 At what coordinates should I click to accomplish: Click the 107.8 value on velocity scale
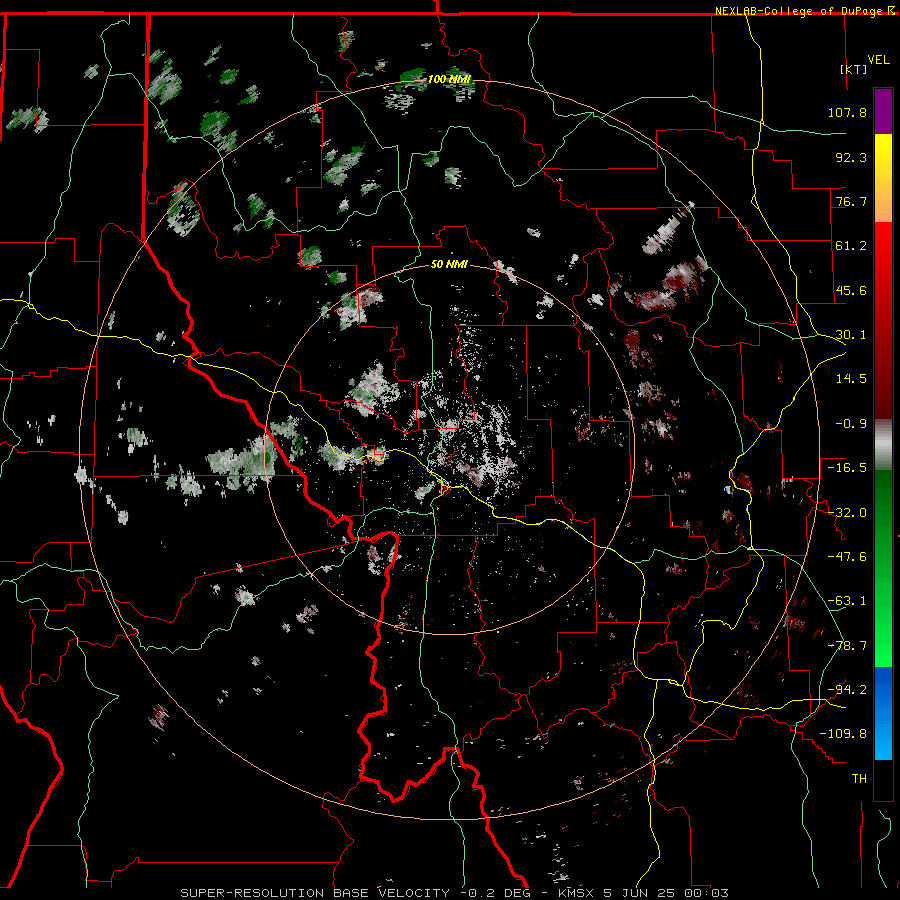coord(847,112)
